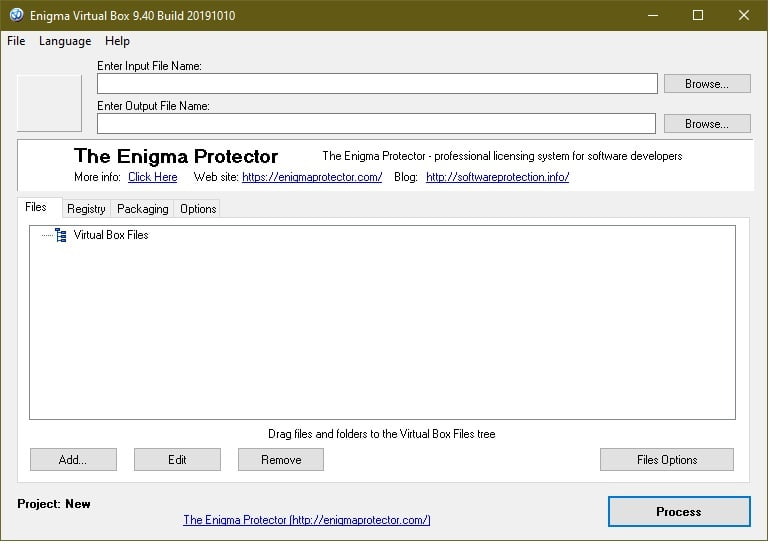Image resolution: width=770 pixels, height=544 pixels.
Task: Open Files Options
Action: click(x=667, y=460)
